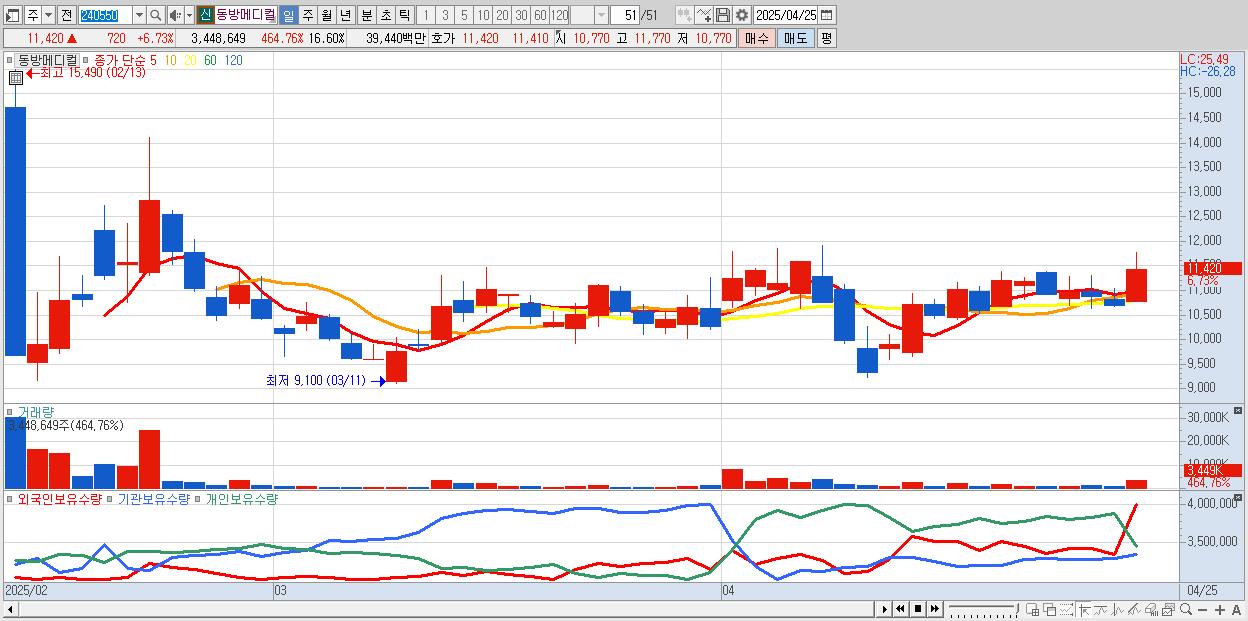Zoom in with the plus icon
The height and width of the screenshot is (621, 1248).
[x=1220, y=610]
